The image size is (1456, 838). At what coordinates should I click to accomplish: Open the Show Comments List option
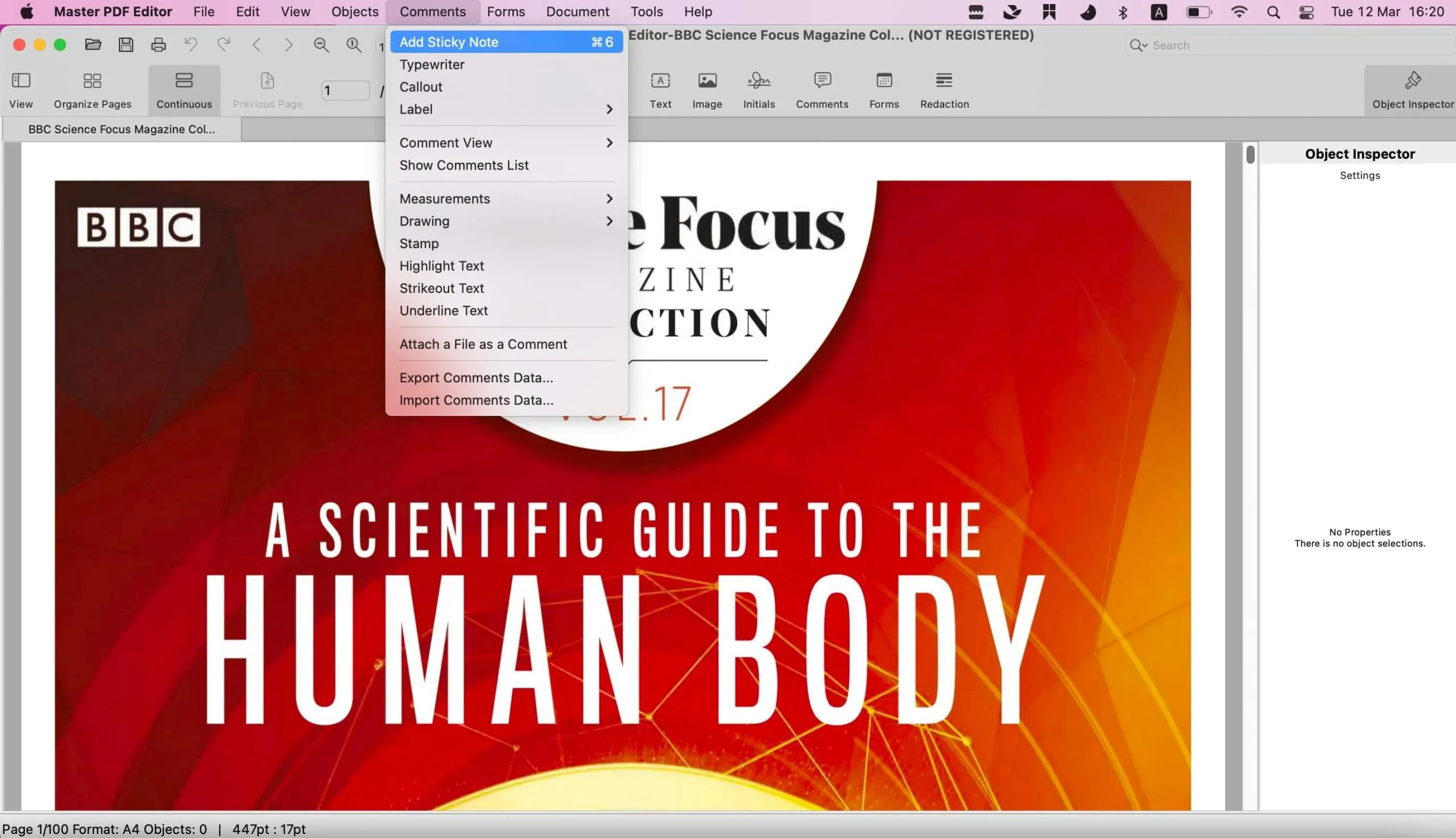[x=464, y=165]
